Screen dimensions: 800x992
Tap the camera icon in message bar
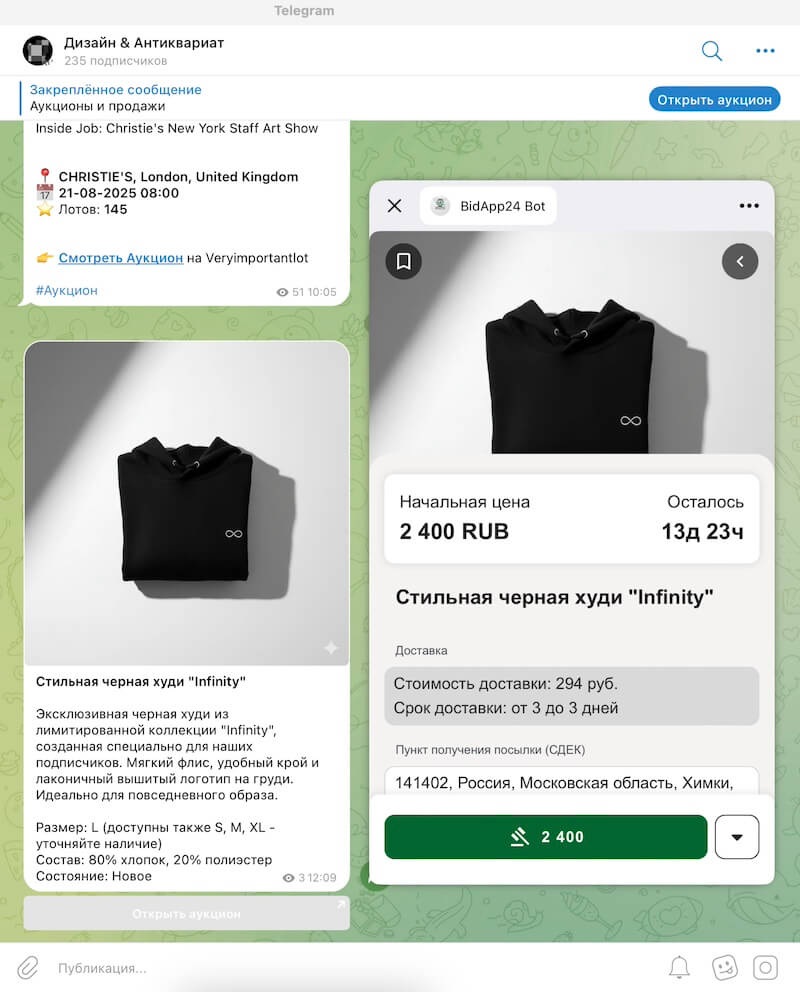pos(765,967)
